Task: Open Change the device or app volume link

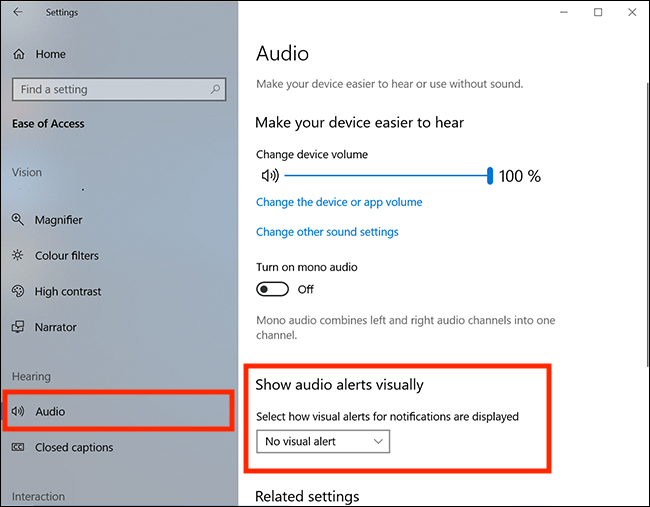Action: pyautogui.click(x=339, y=202)
